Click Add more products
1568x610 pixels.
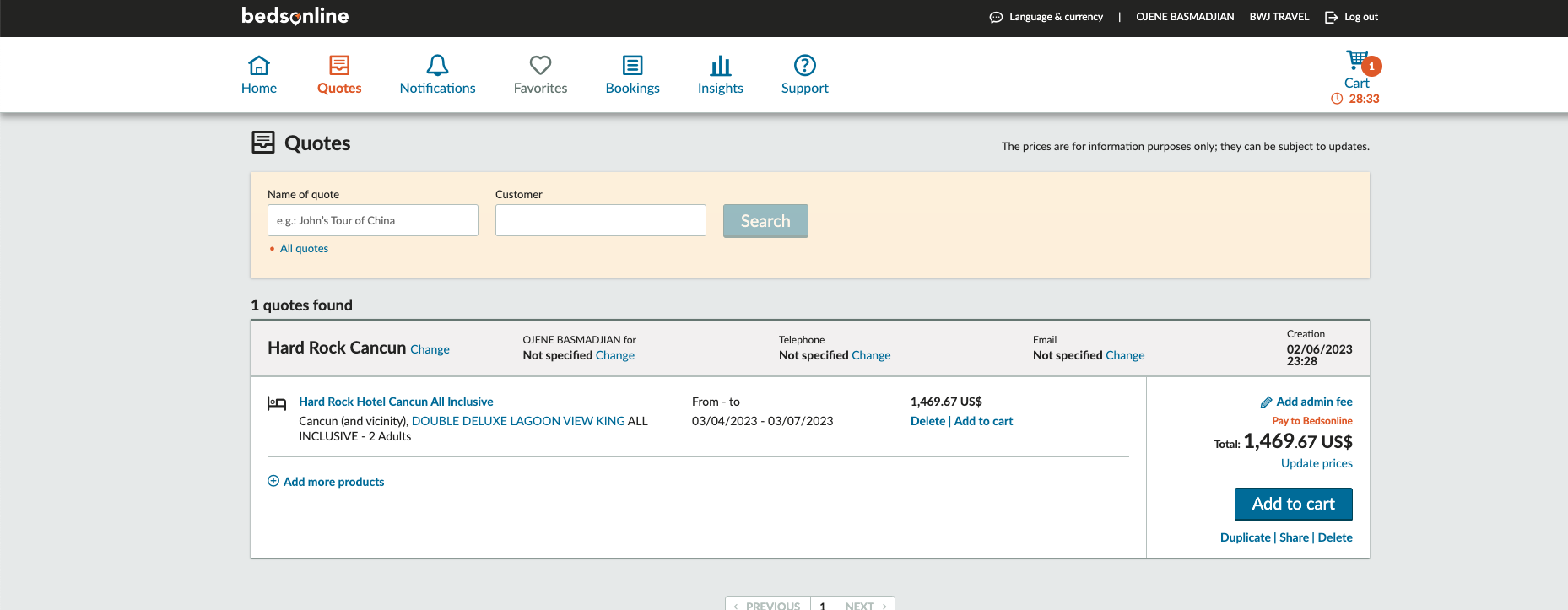pos(333,482)
